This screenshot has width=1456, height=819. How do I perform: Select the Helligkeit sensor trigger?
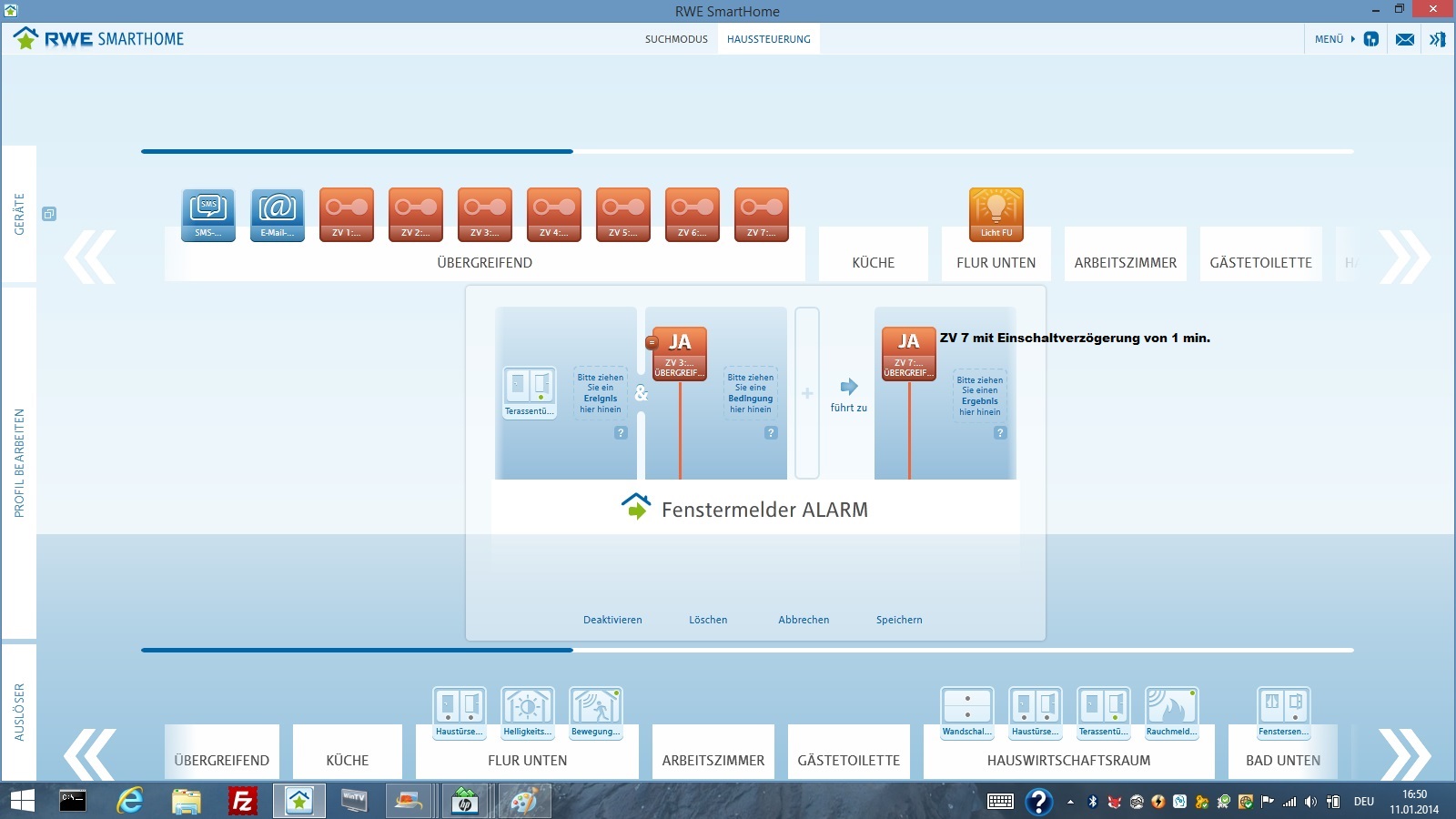tap(528, 713)
